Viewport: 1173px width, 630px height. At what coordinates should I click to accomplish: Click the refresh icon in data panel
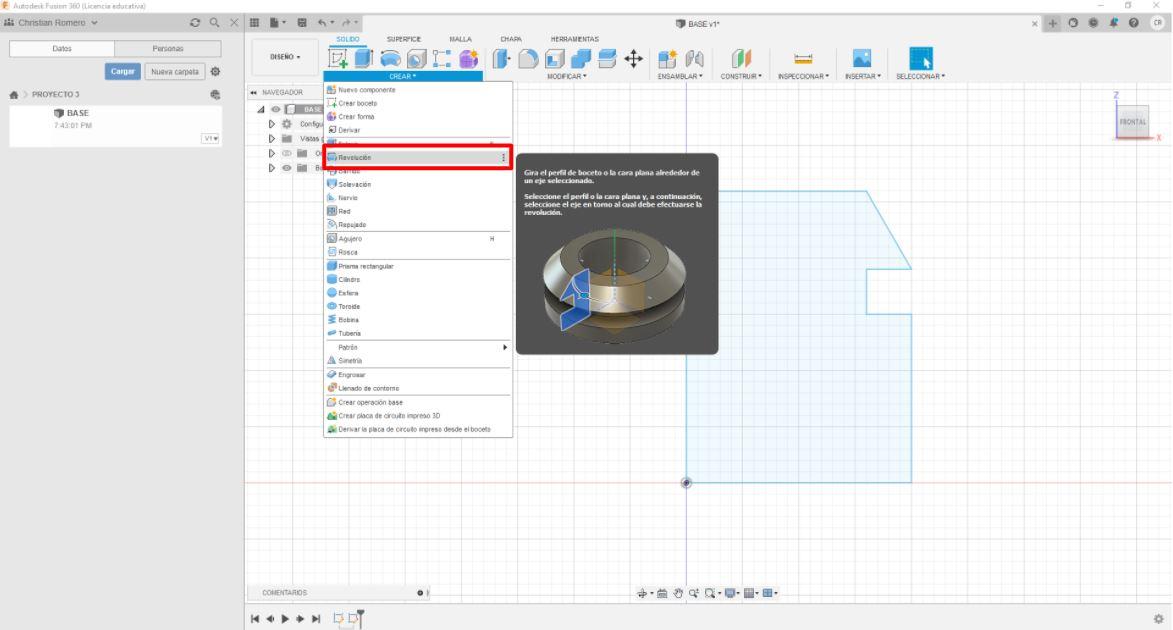[x=195, y=23]
